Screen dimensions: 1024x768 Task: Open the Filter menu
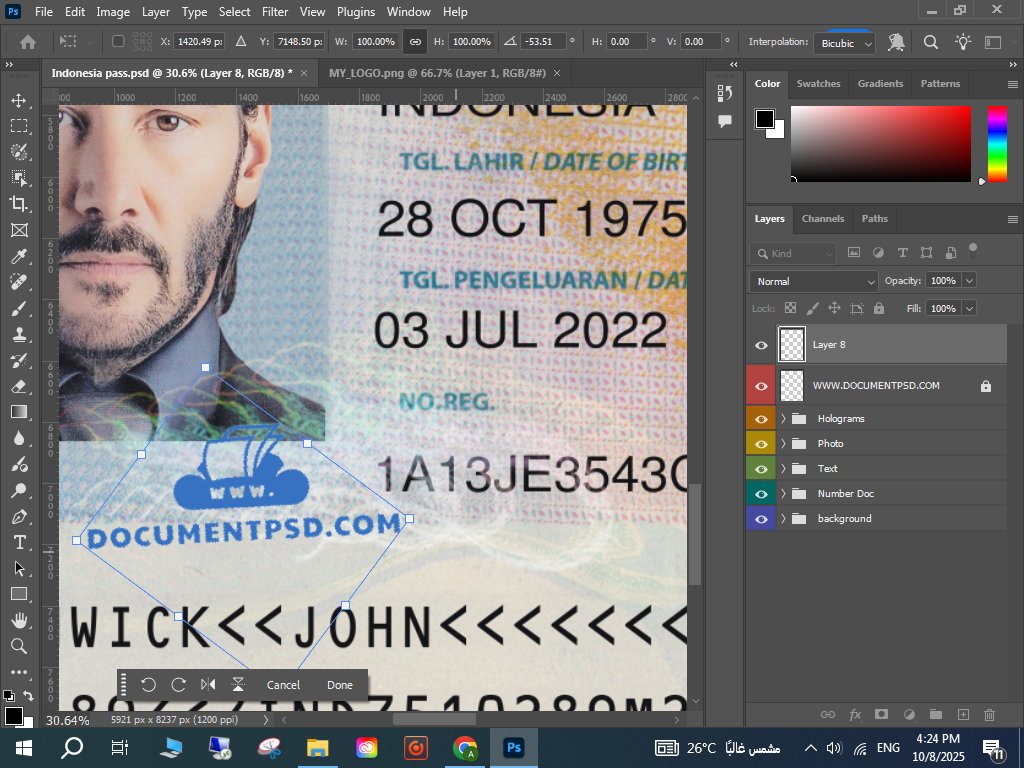click(274, 12)
